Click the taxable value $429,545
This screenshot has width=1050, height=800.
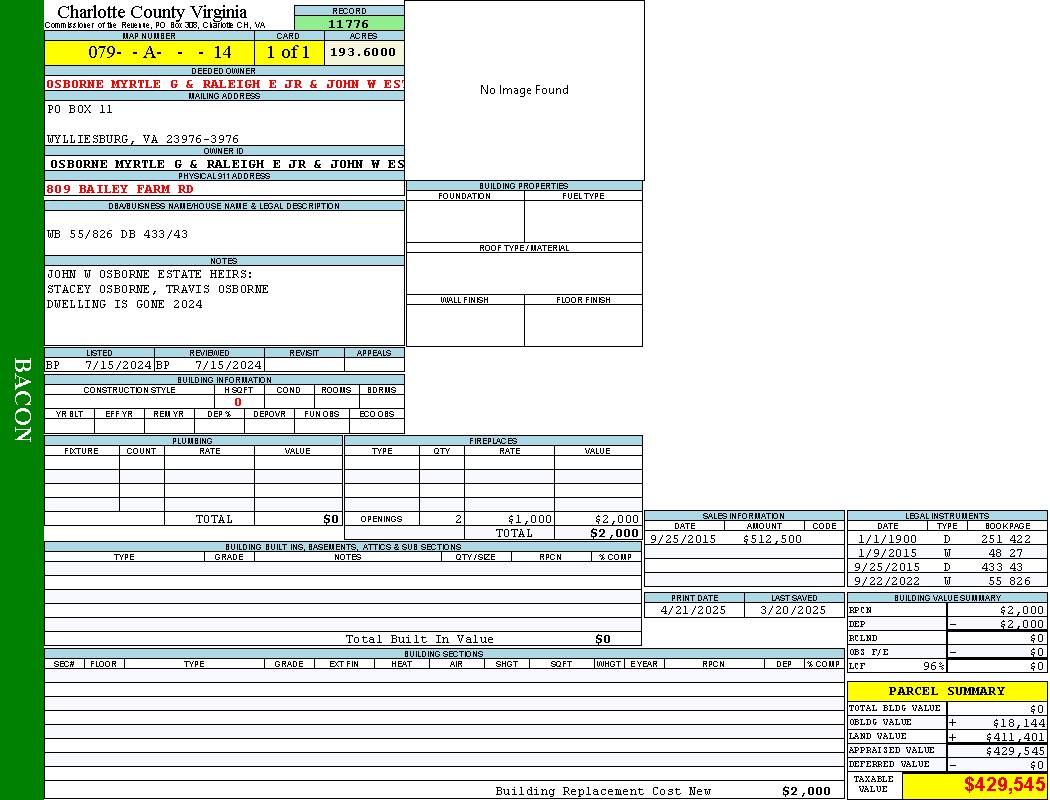click(x=974, y=786)
